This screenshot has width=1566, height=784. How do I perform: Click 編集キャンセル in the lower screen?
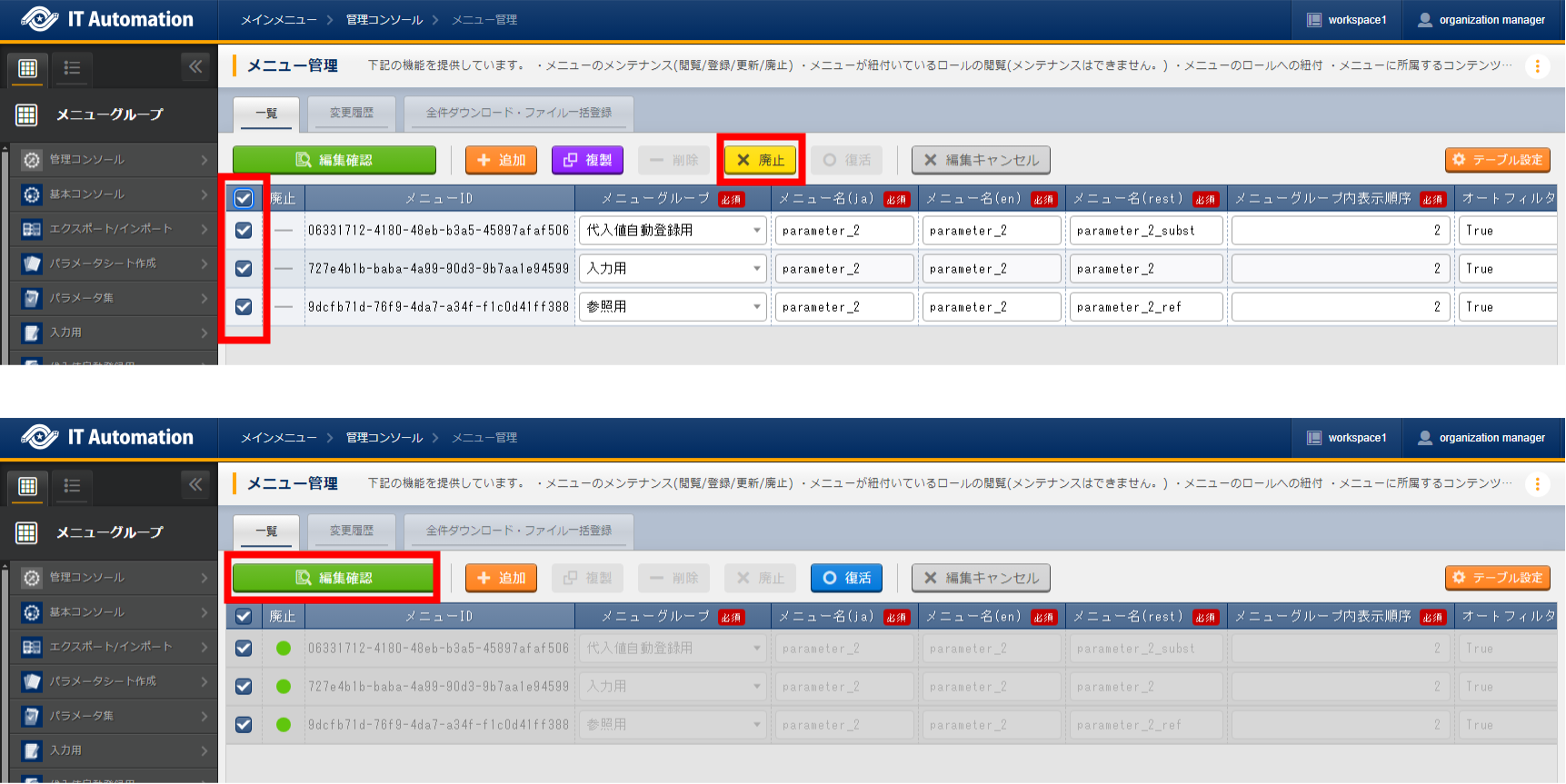(981, 578)
